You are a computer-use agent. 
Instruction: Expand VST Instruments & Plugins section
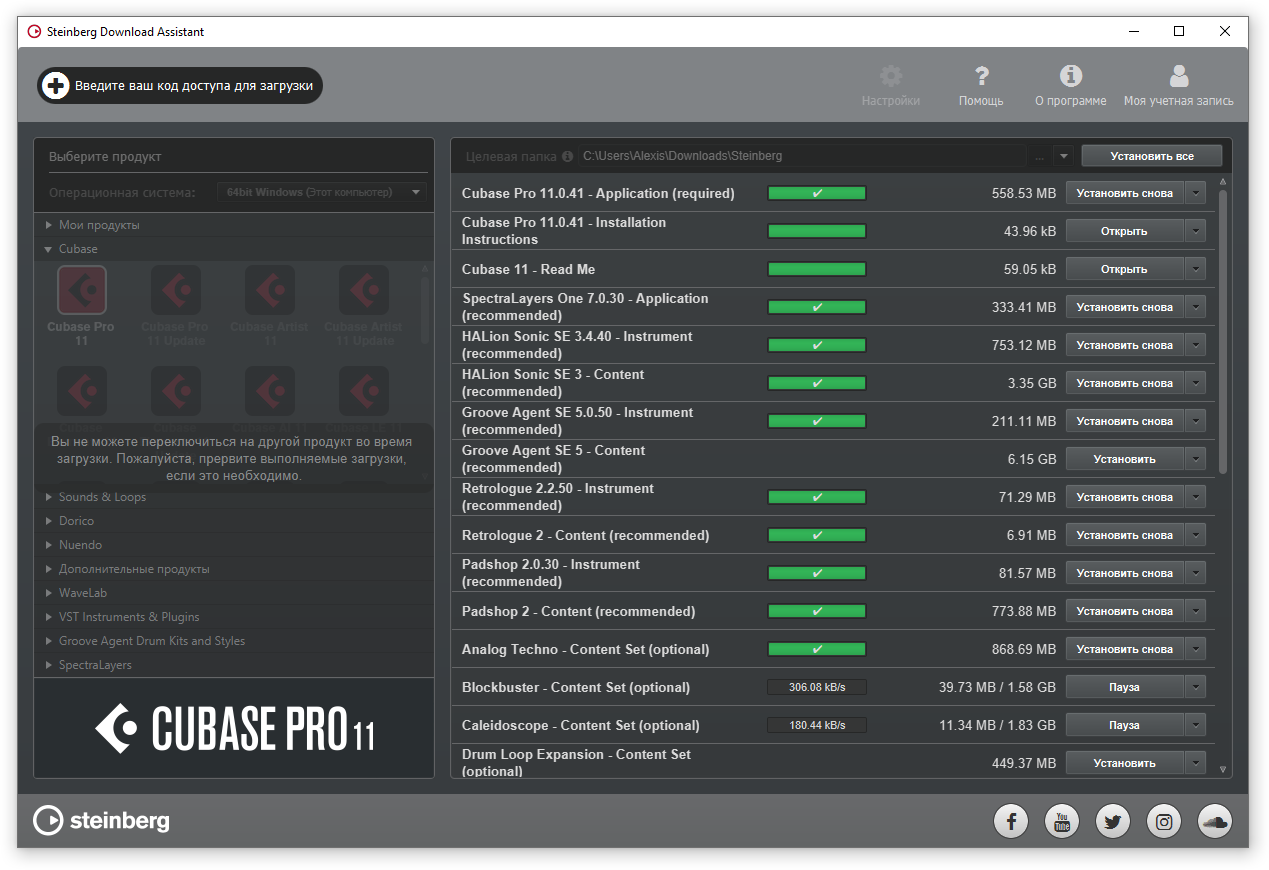tap(49, 617)
